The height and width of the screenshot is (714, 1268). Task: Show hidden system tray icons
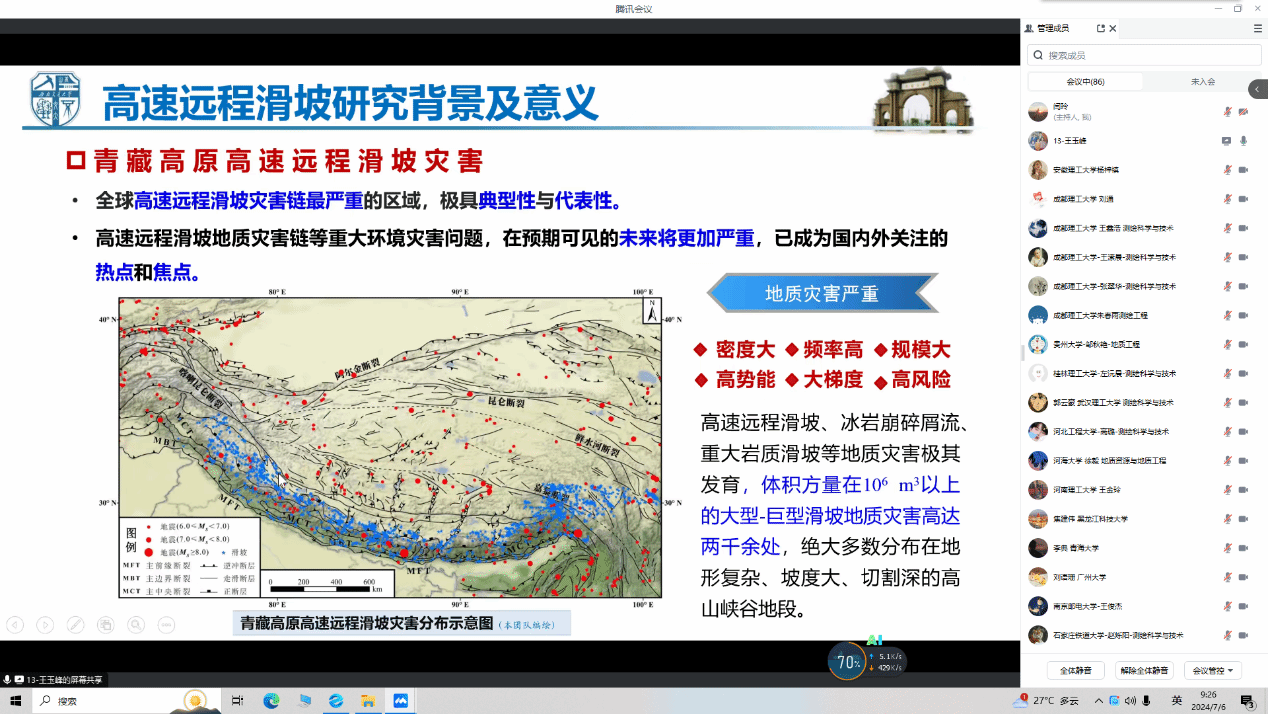click(1099, 701)
